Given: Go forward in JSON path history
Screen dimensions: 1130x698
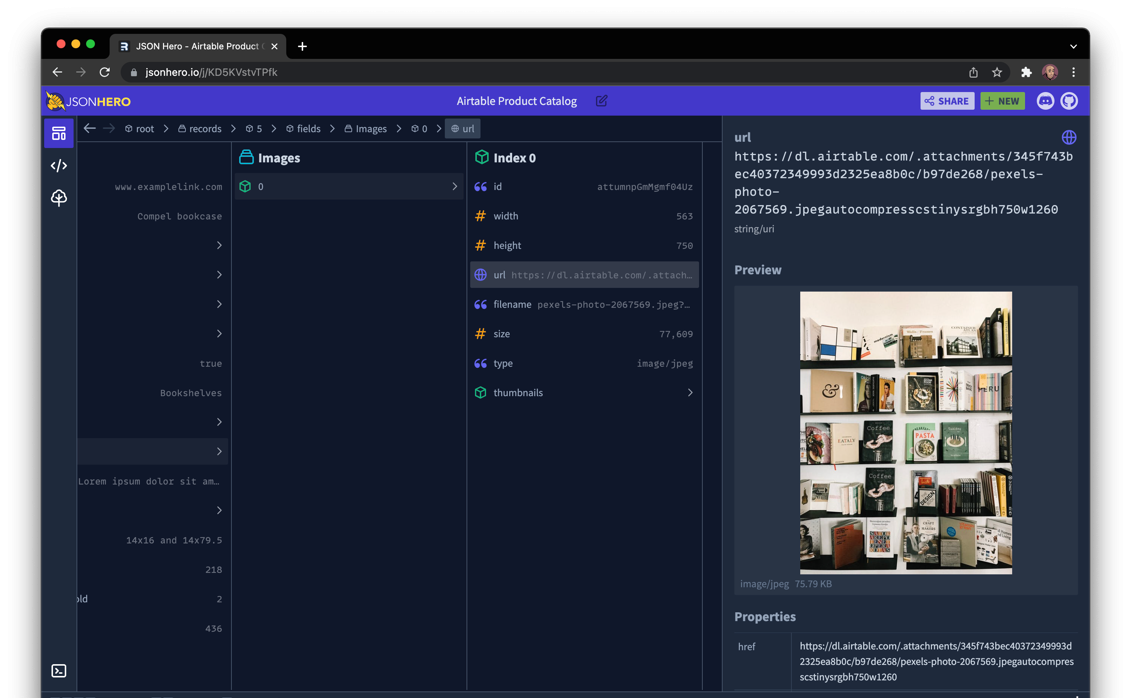Looking at the screenshot, I should [109, 128].
